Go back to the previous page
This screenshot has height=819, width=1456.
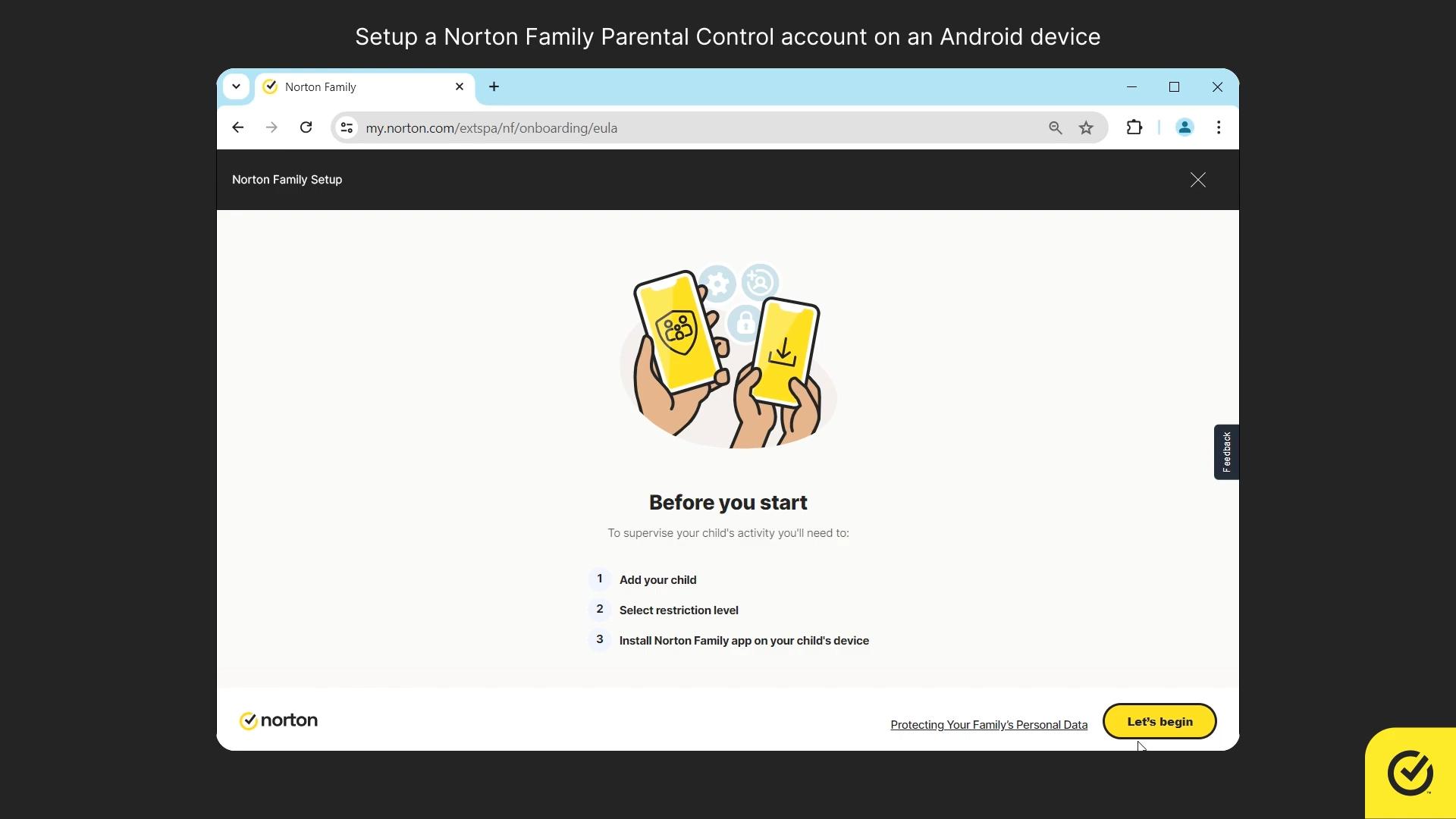(x=238, y=127)
